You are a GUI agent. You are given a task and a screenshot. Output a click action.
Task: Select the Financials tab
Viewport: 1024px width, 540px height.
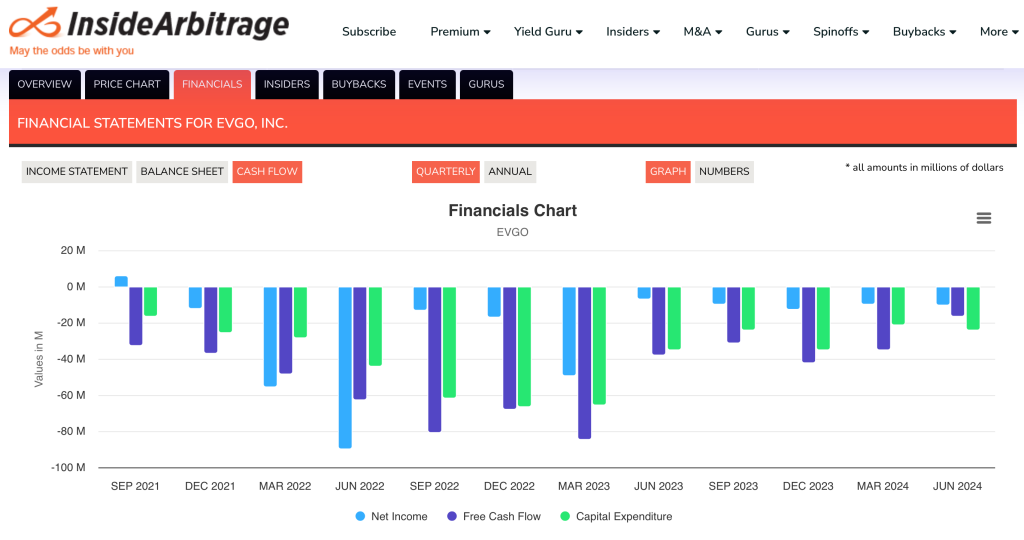[212, 84]
